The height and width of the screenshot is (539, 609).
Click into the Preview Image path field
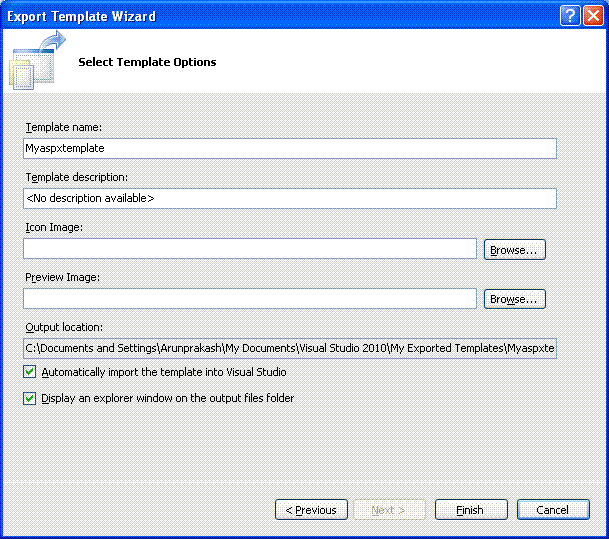(x=250, y=299)
